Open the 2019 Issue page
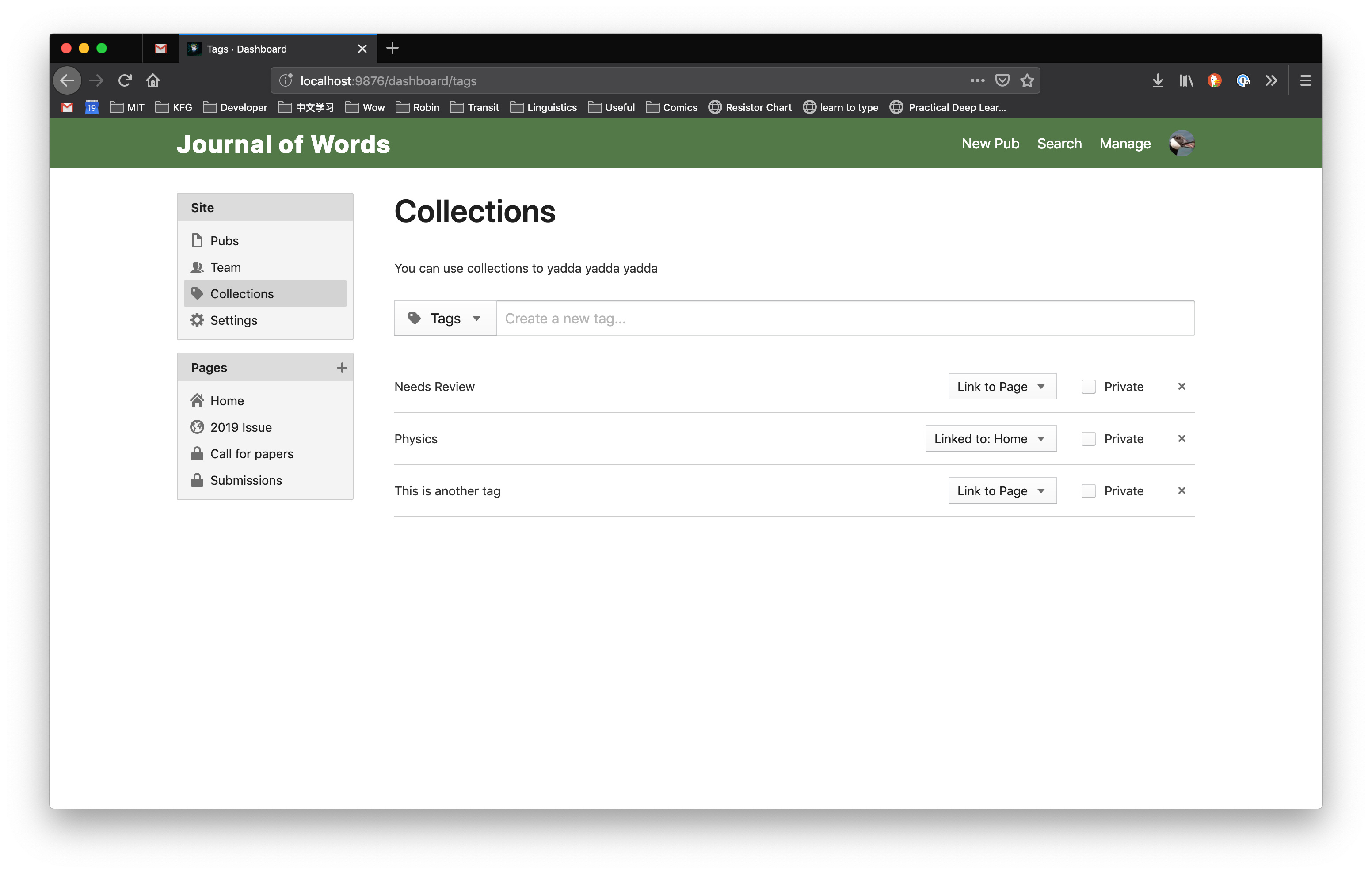Viewport: 1372px width, 874px height. pyautogui.click(x=265, y=427)
